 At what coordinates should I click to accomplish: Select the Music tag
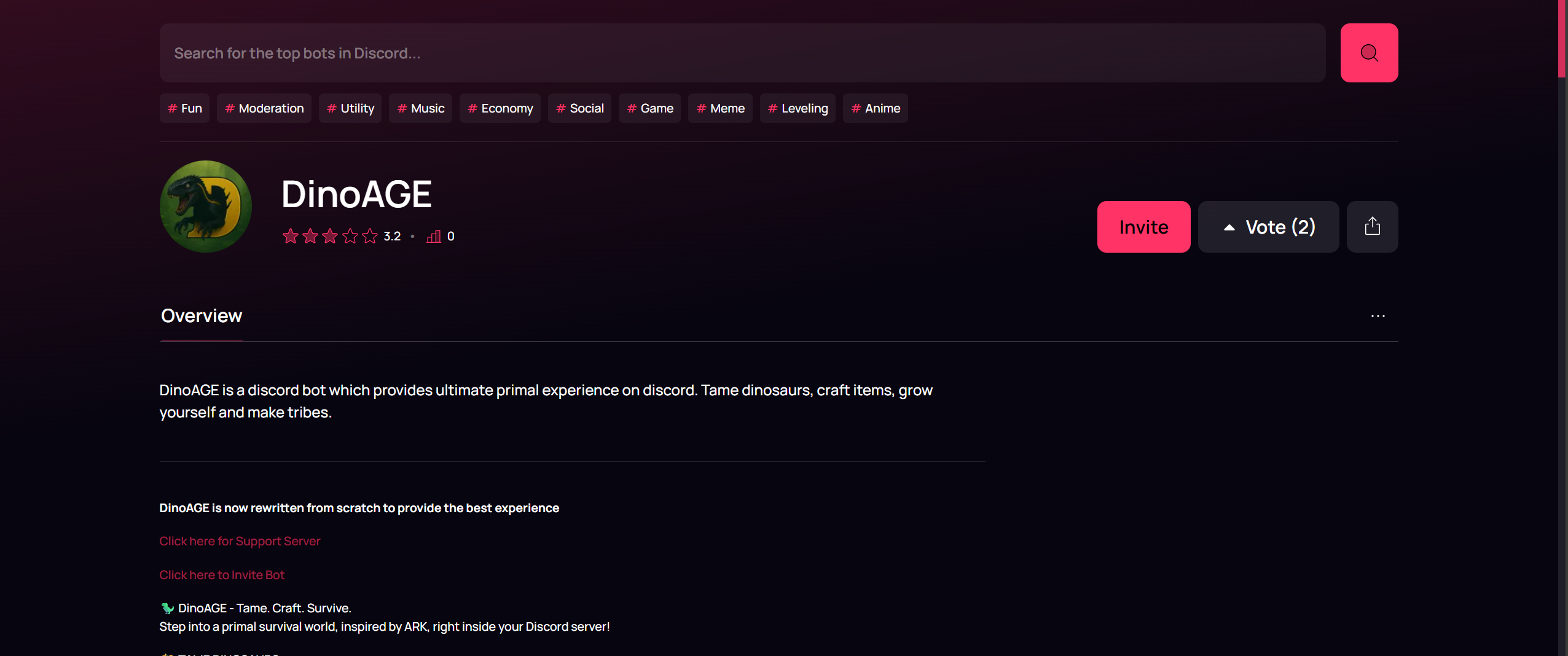tap(420, 108)
